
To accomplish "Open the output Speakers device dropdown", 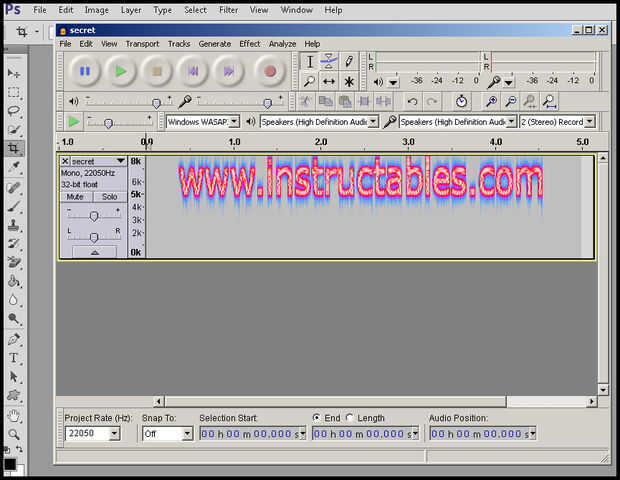I will tap(373, 122).
